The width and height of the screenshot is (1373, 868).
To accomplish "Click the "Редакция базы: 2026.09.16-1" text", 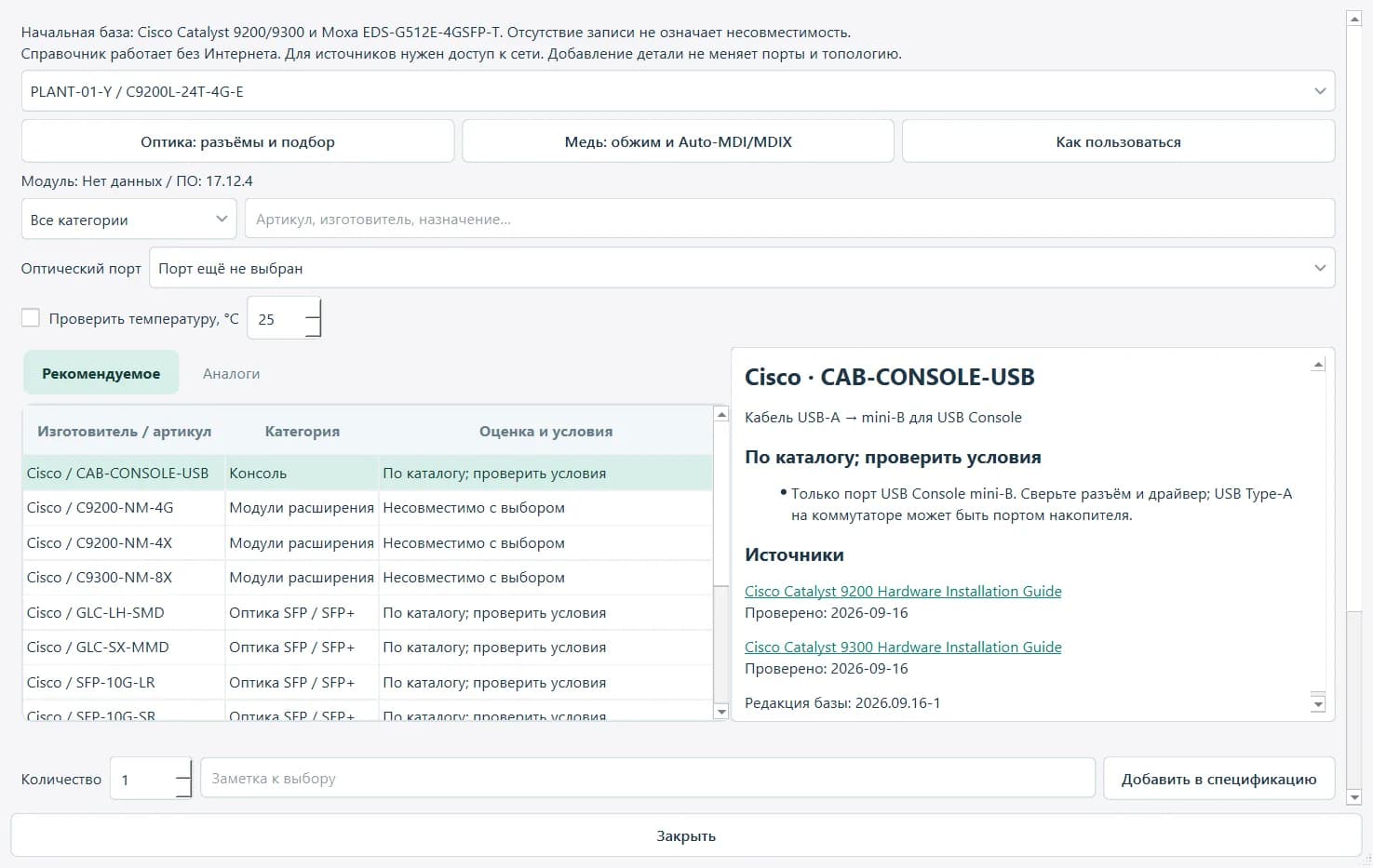I will [842, 702].
